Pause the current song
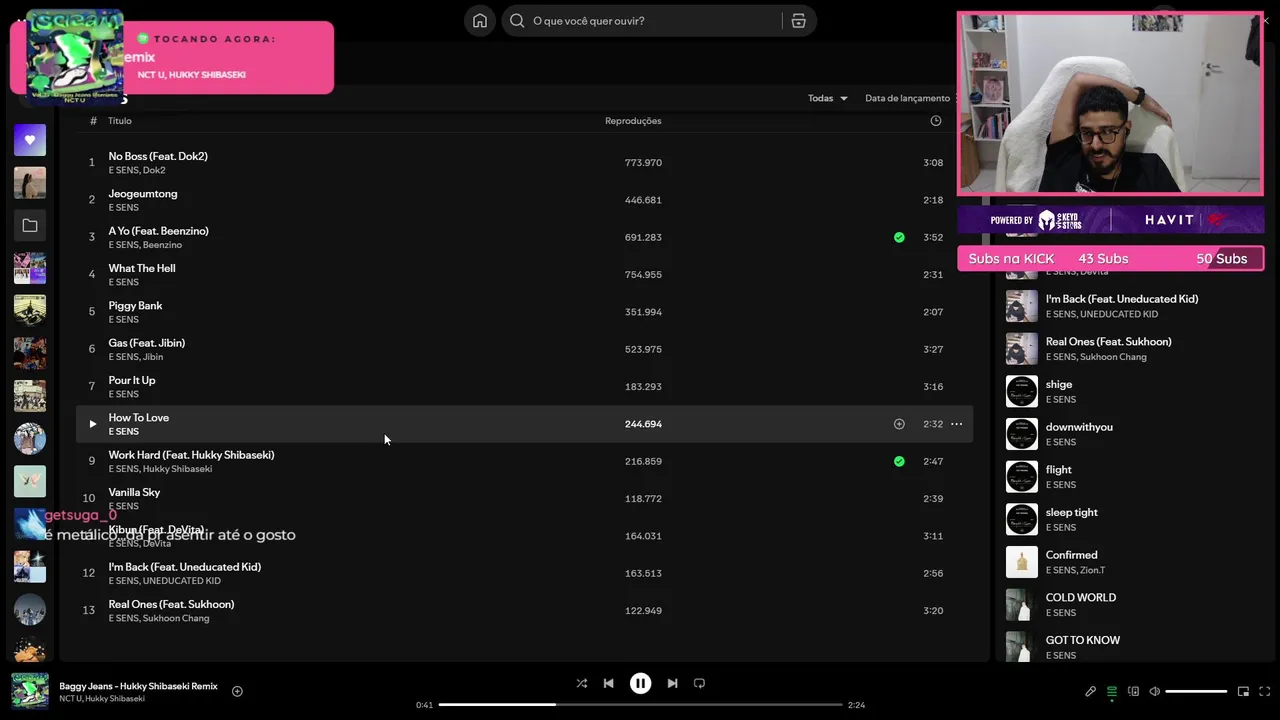This screenshot has height=720, width=1280. pos(640,684)
